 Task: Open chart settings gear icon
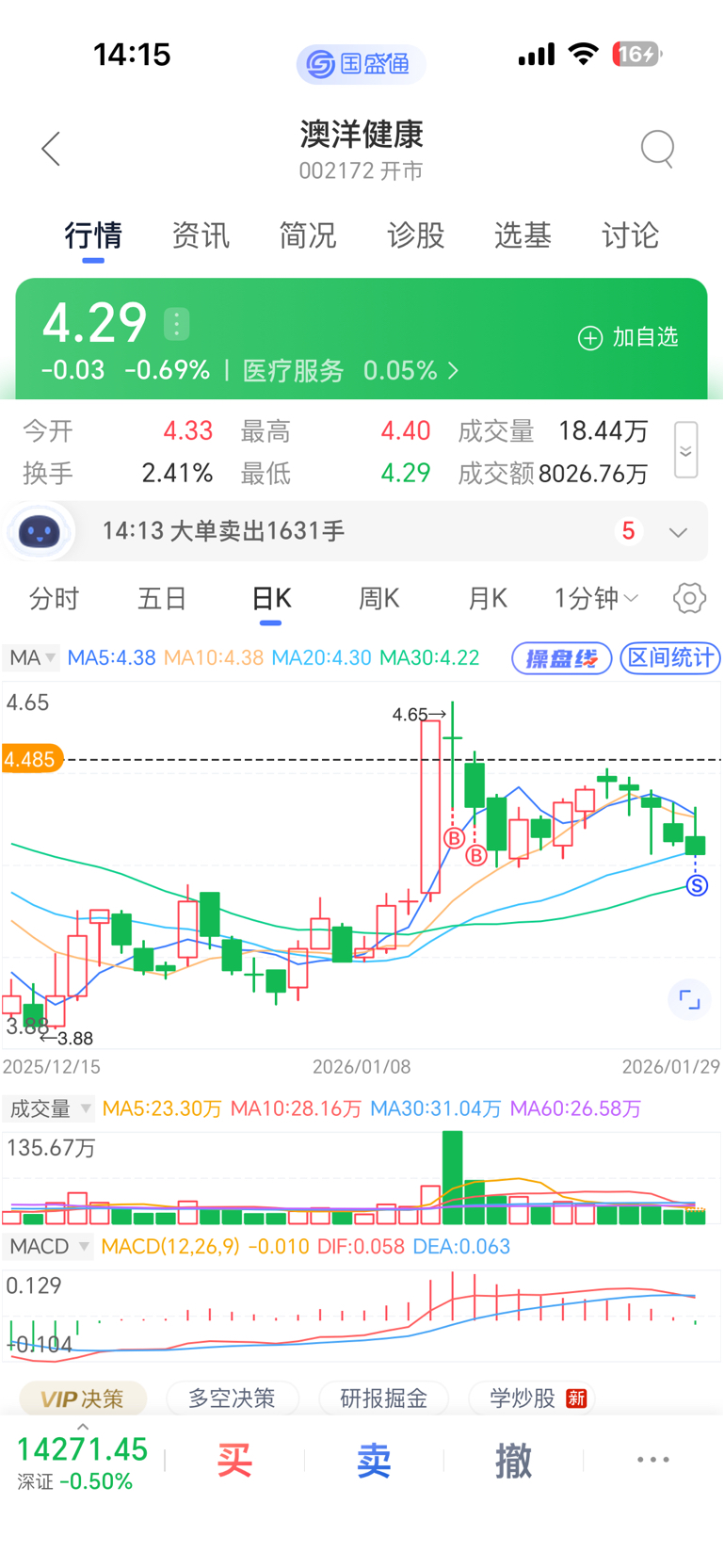[689, 598]
